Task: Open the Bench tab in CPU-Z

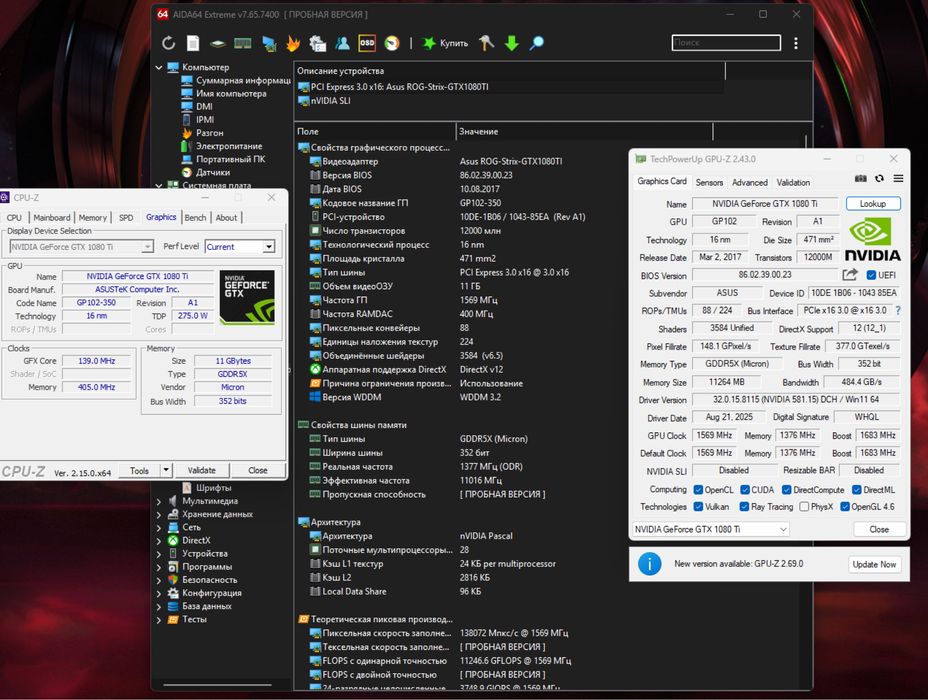Action: click(195, 217)
